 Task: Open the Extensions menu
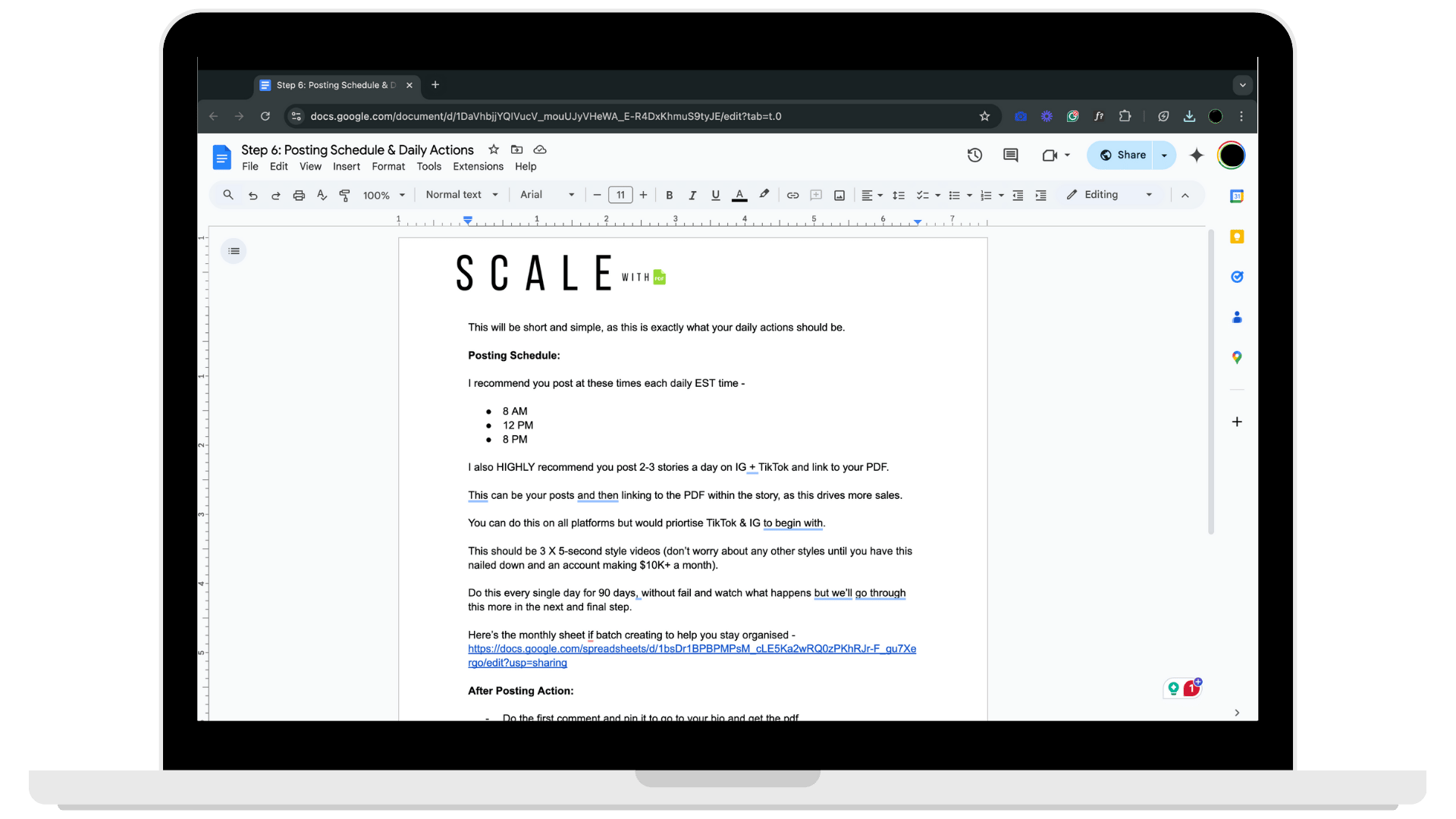click(478, 167)
